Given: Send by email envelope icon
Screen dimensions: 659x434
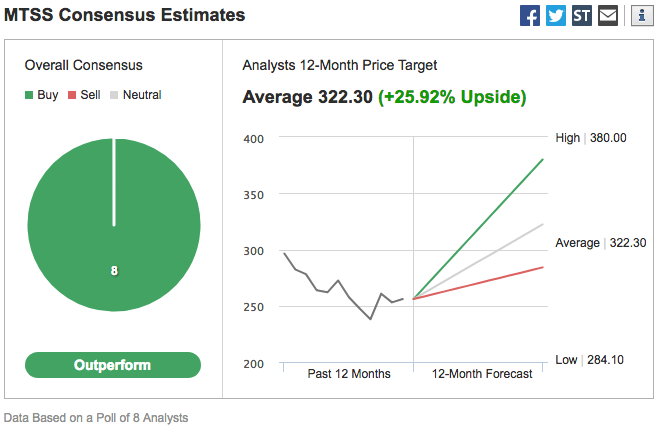Looking at the screenshot, I should coord(608,16).
